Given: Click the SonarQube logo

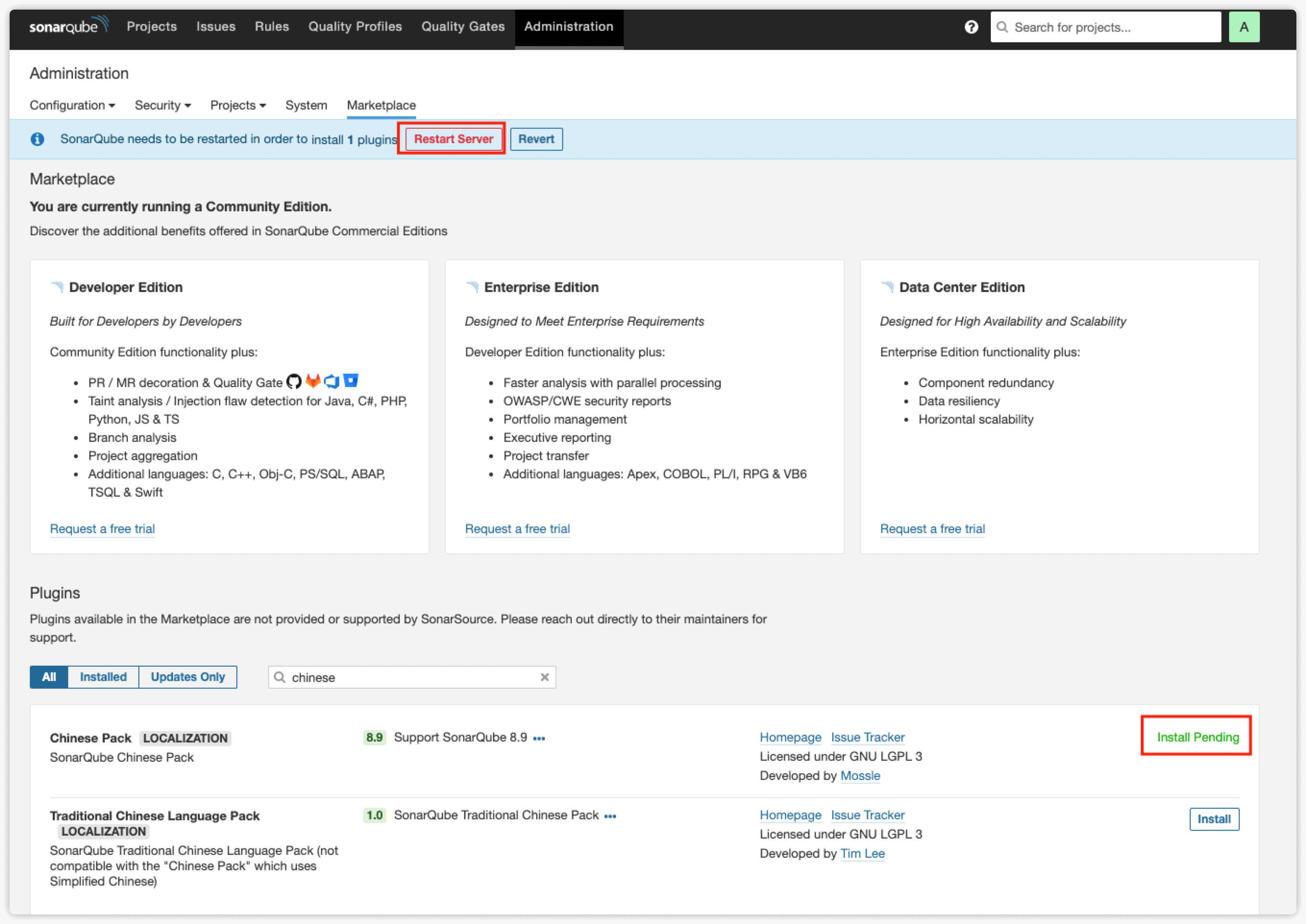Looking at the screenshot, I should coord(68,26).
